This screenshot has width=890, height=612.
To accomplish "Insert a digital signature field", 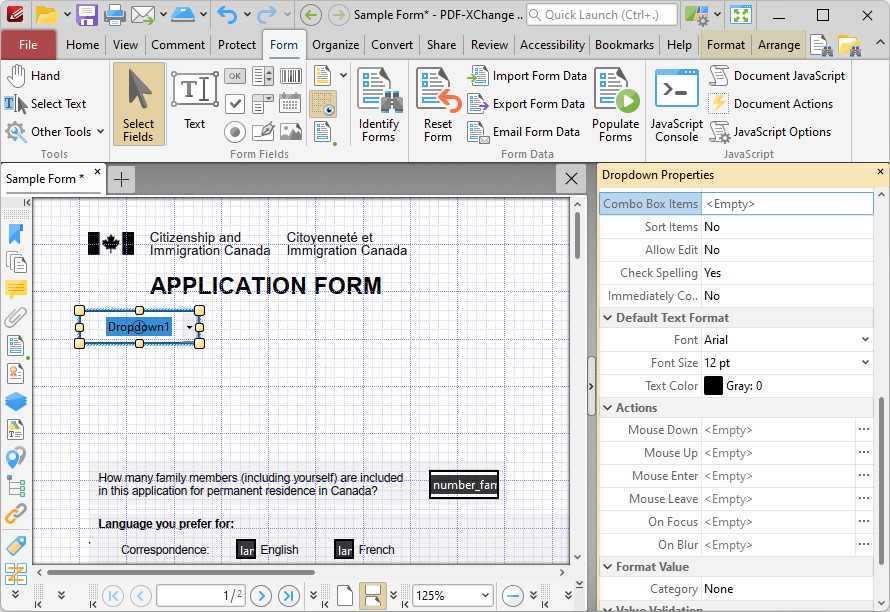I will click(x=263, y=132).
